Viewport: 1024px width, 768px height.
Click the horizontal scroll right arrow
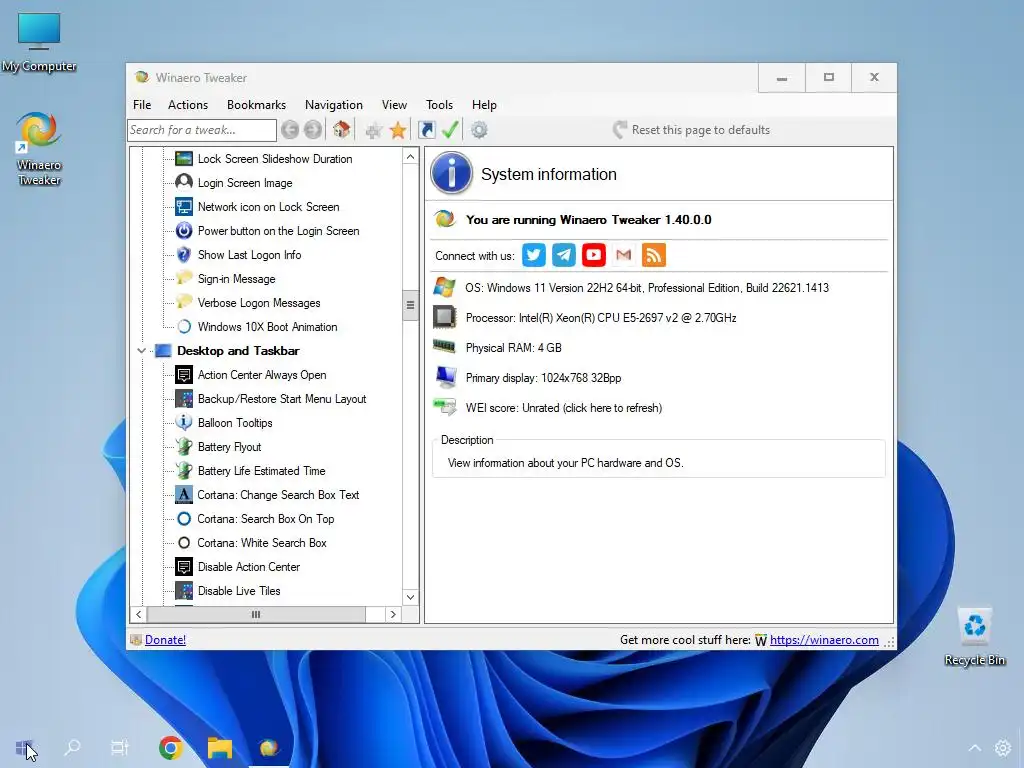click(x=393, y=615)
